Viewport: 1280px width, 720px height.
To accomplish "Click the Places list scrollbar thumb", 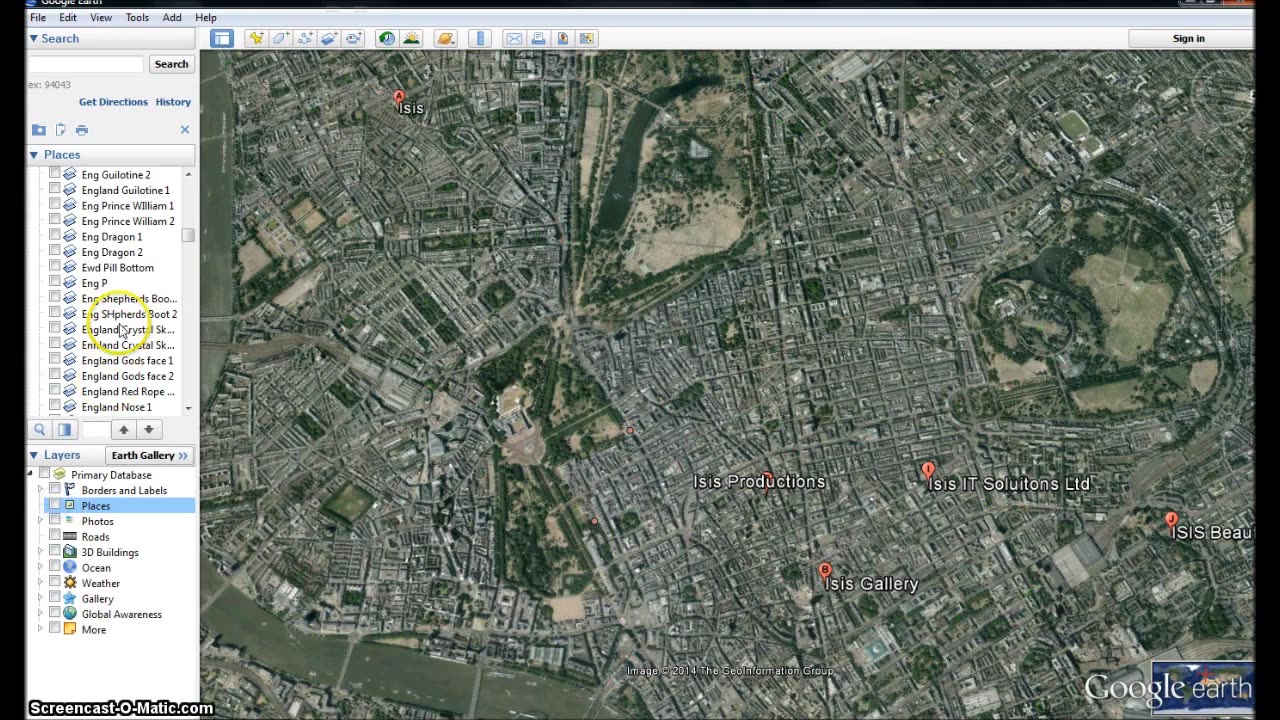I will coord(188,235).
